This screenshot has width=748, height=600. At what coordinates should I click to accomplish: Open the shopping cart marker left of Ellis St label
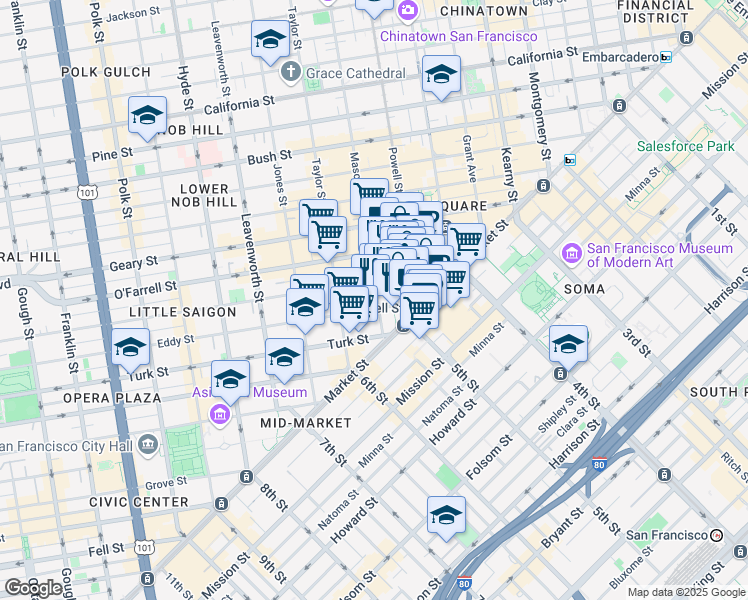(x=349, y=305)
